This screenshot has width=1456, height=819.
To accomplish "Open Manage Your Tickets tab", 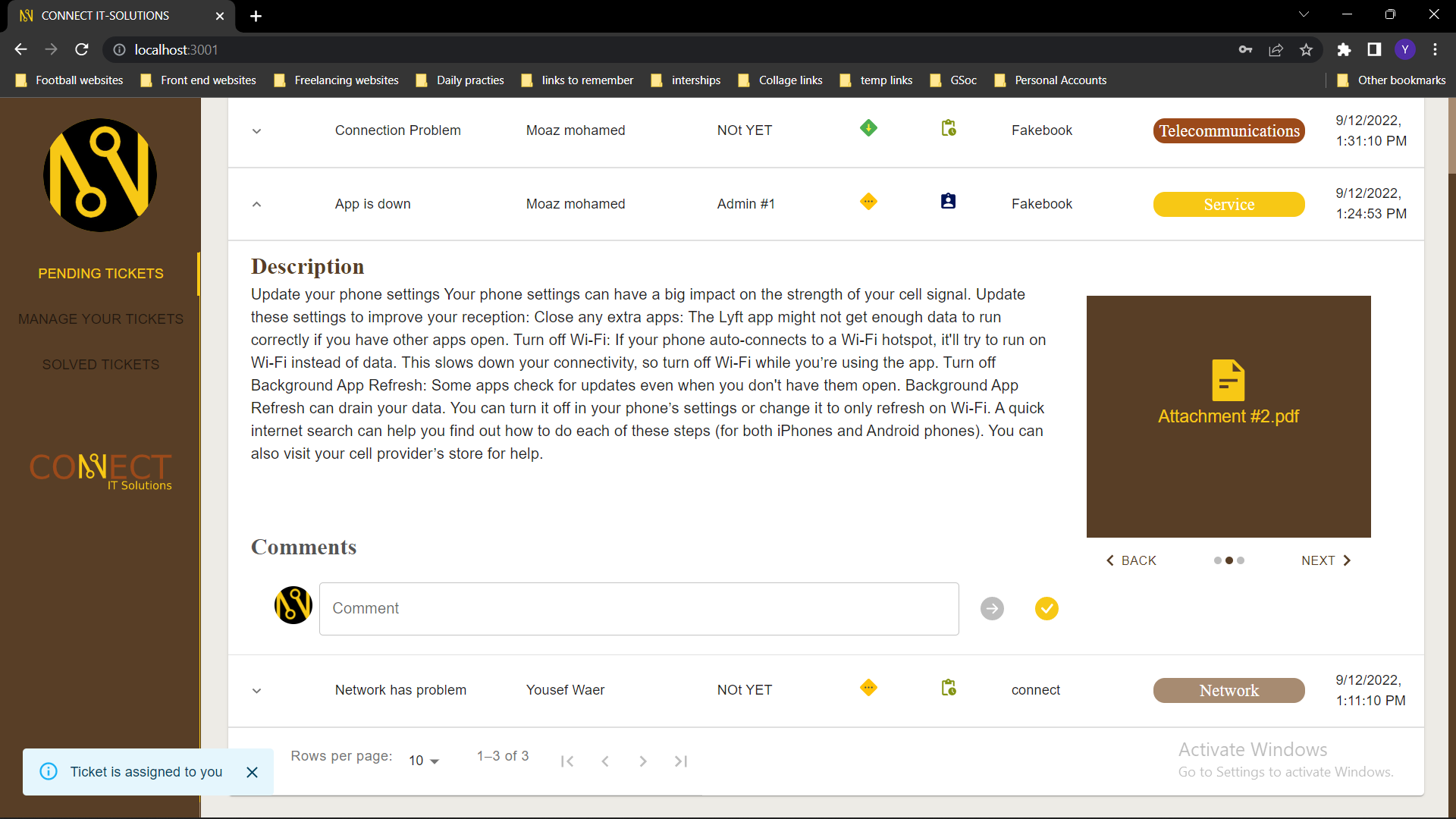I will pyautogui.click(x=101, y=319).
